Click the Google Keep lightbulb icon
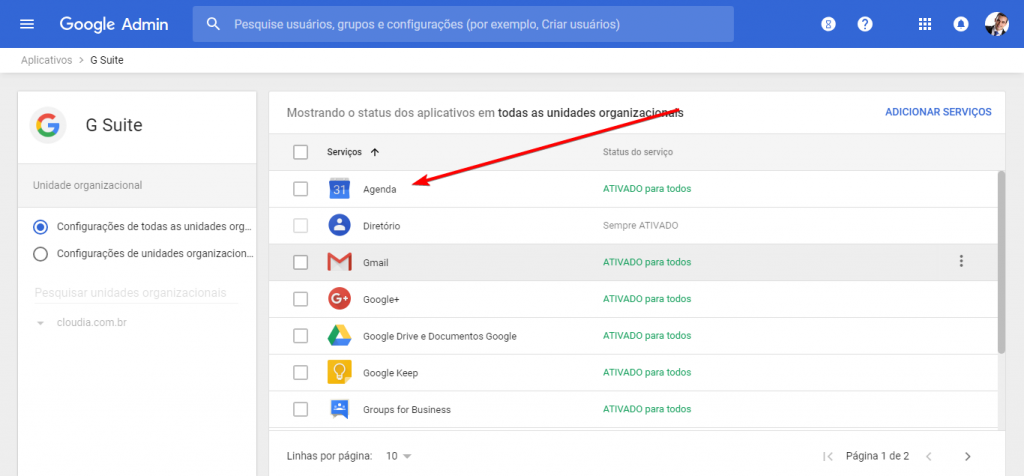The height and width of the screenshot is (476, 1024). click(x=340, y=372)
